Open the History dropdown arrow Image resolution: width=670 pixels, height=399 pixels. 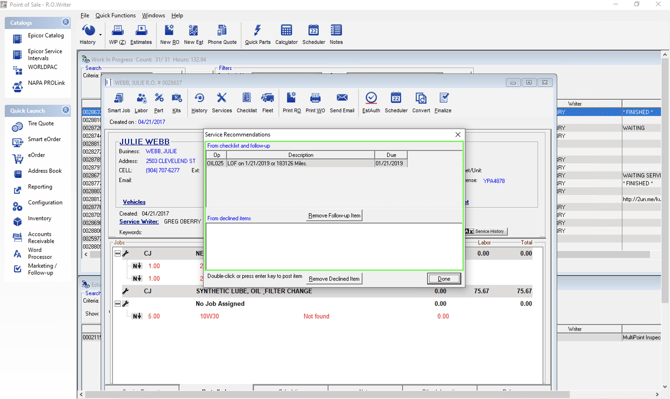pyautogui.click(x=101, y=34)
